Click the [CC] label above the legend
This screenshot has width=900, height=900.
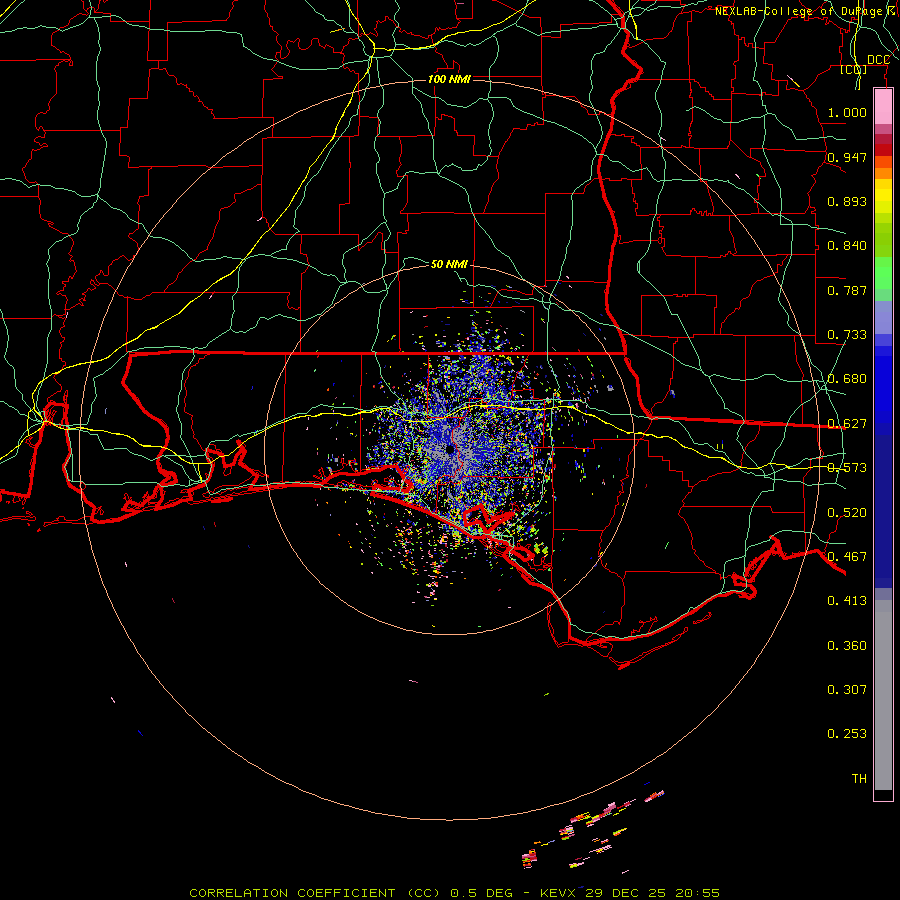854,69
